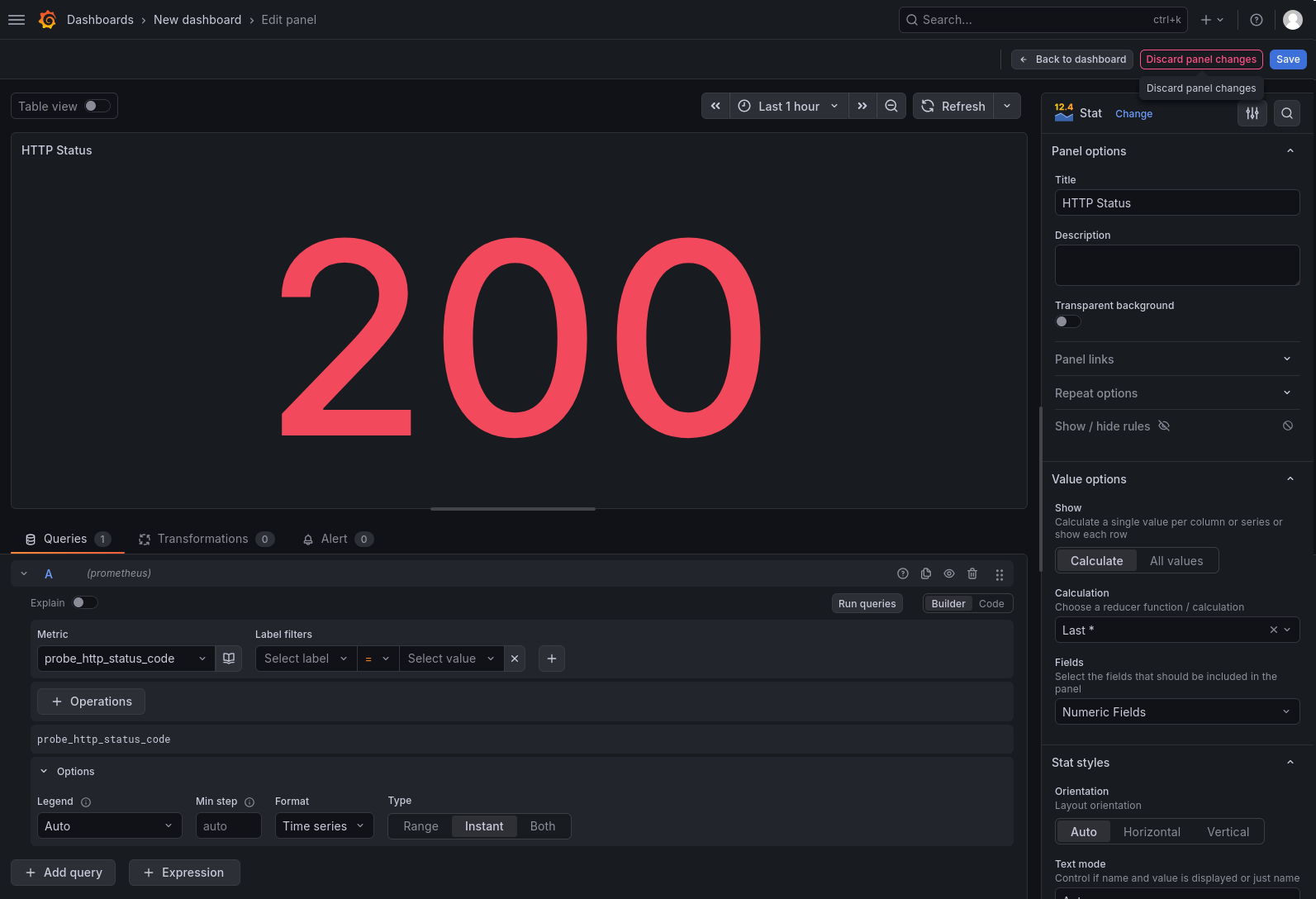This screenshot has width=1316, height=899.
Task: Add a new label filter
Action: click(552, 659)
